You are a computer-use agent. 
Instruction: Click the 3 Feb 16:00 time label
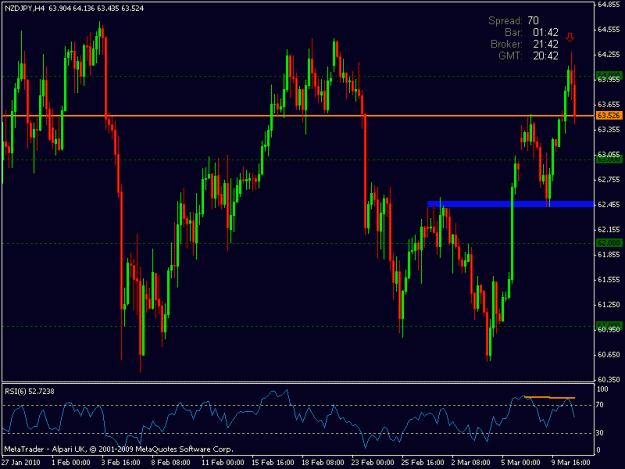[121, 462]
